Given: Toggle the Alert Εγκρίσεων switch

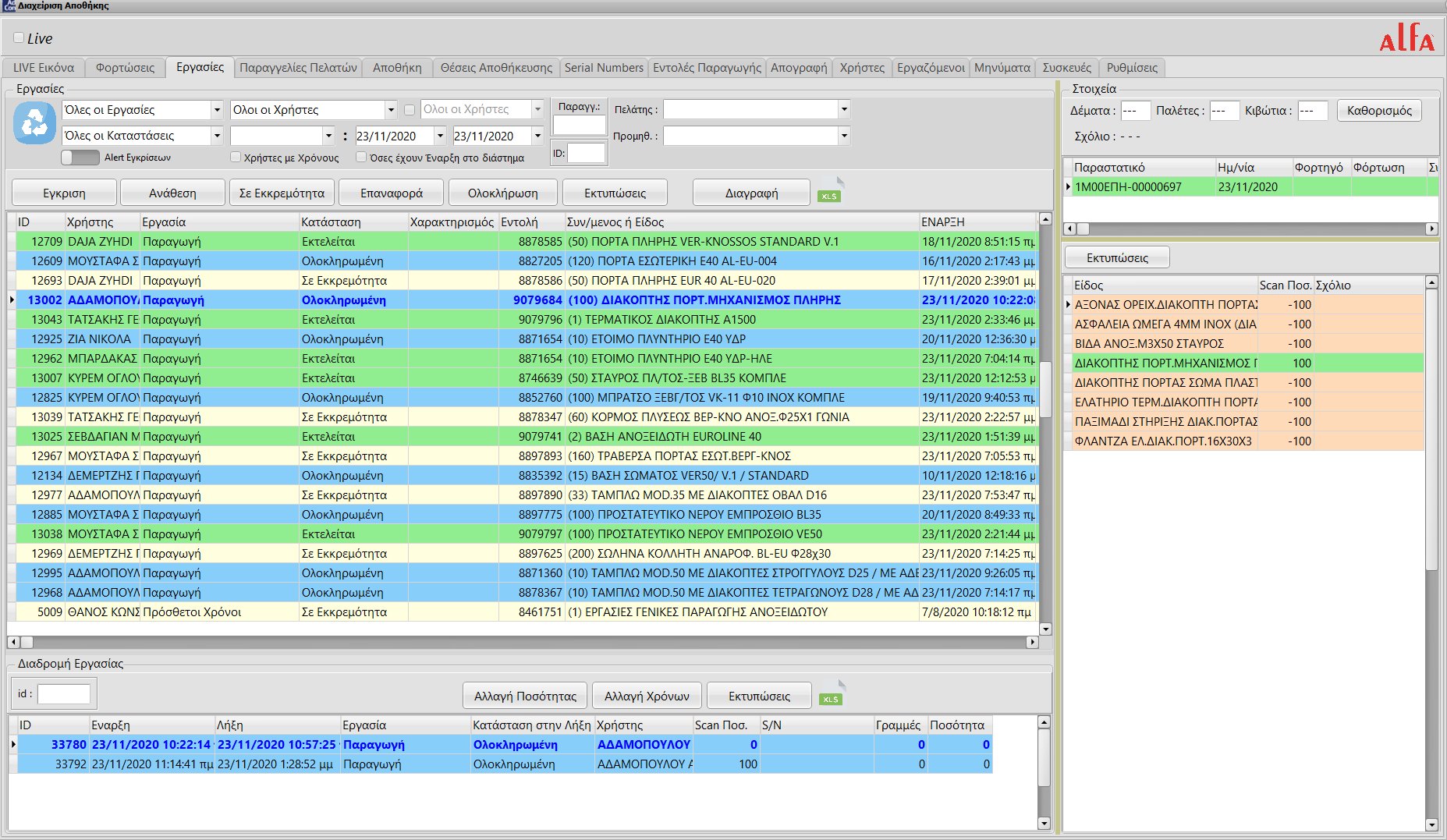Looking at the screenshot, I should 80,158.
